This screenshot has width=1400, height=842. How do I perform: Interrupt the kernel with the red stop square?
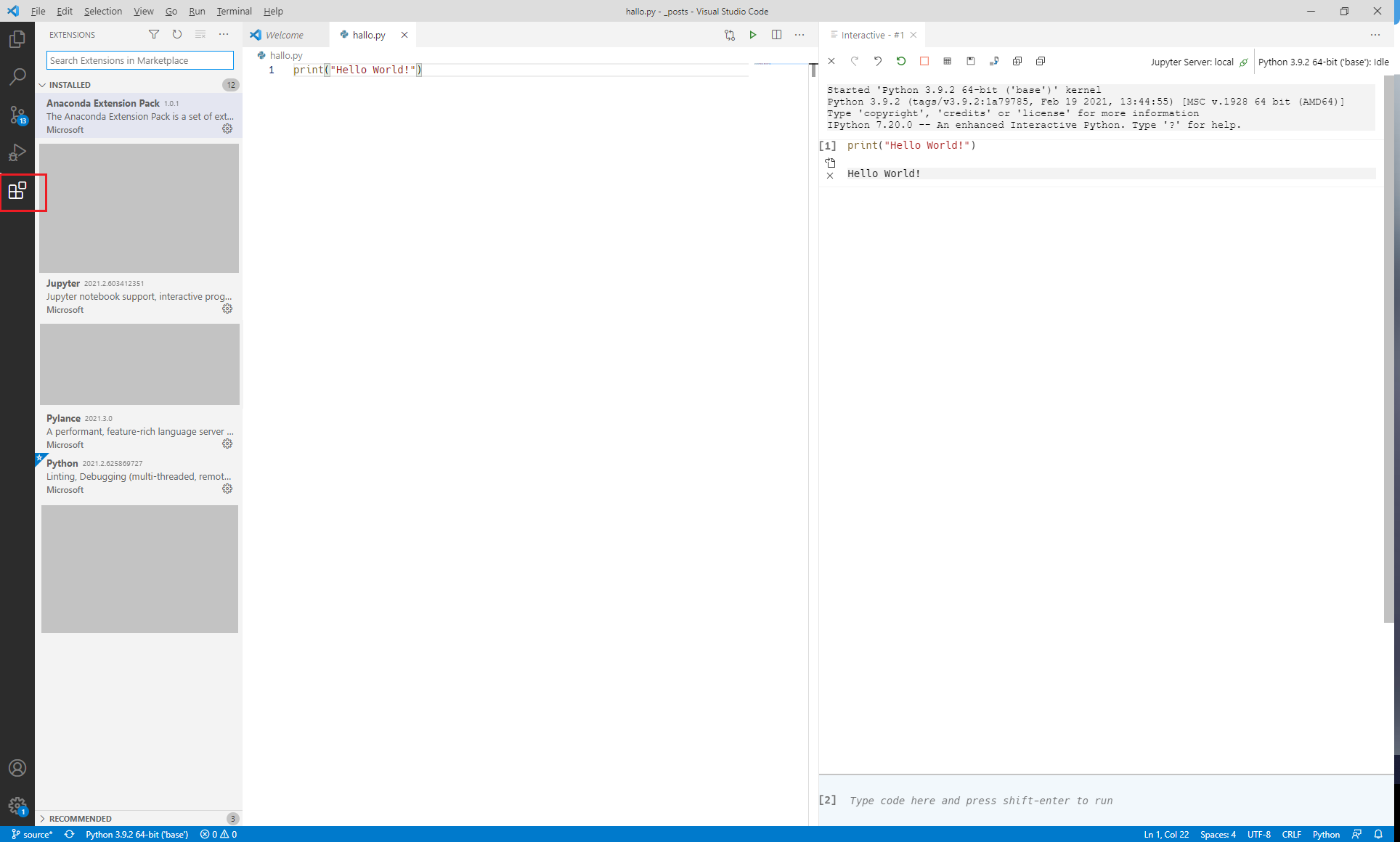[x=924, y=62]
